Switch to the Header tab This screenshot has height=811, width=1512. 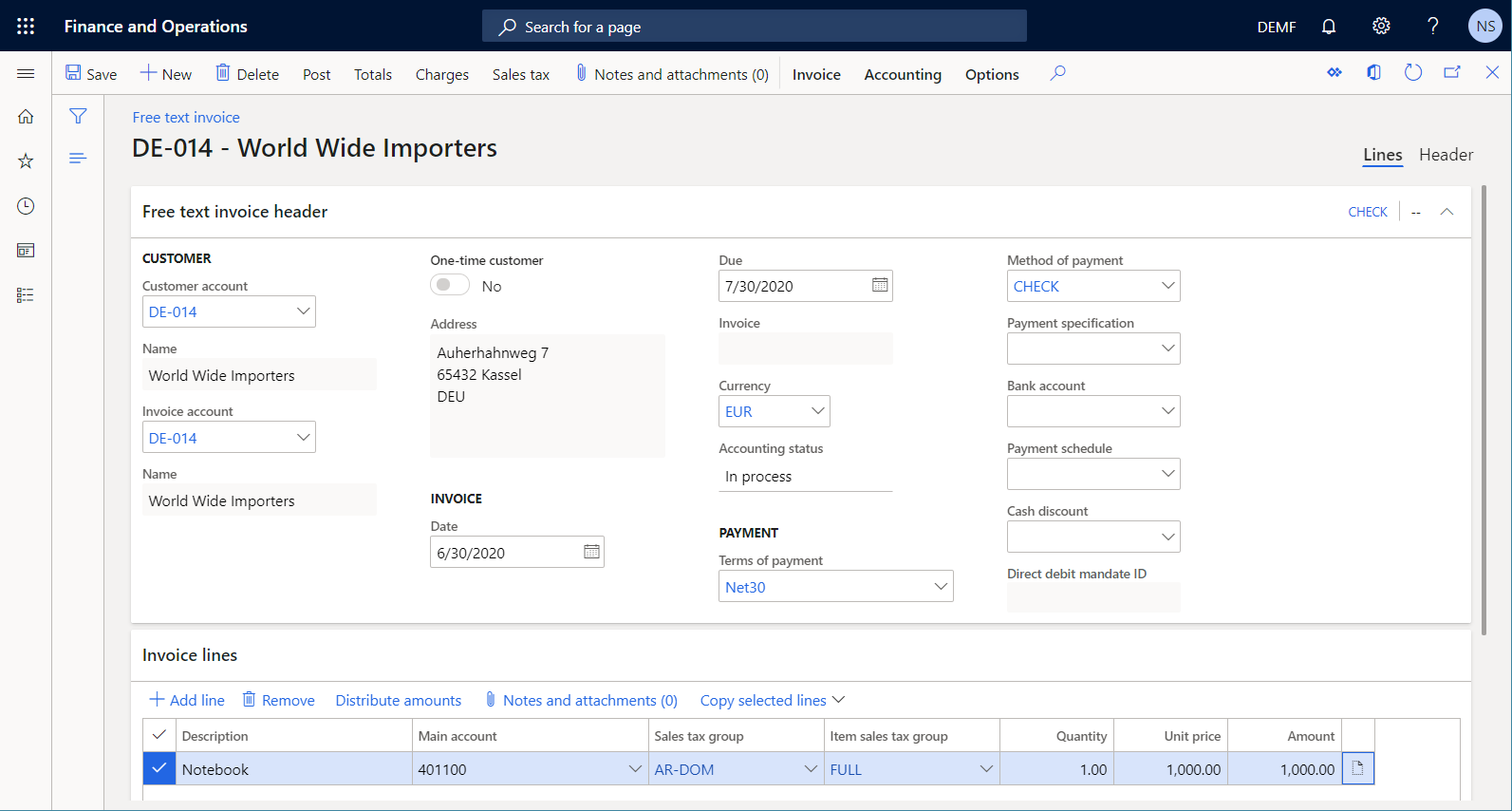click(x=1446, y=155)
